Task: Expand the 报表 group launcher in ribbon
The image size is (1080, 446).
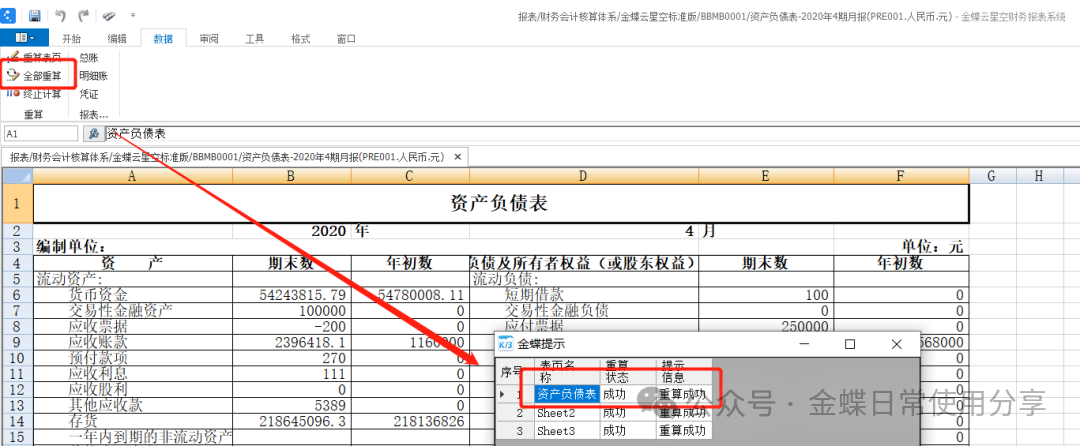Action: (x=93, y=114)
